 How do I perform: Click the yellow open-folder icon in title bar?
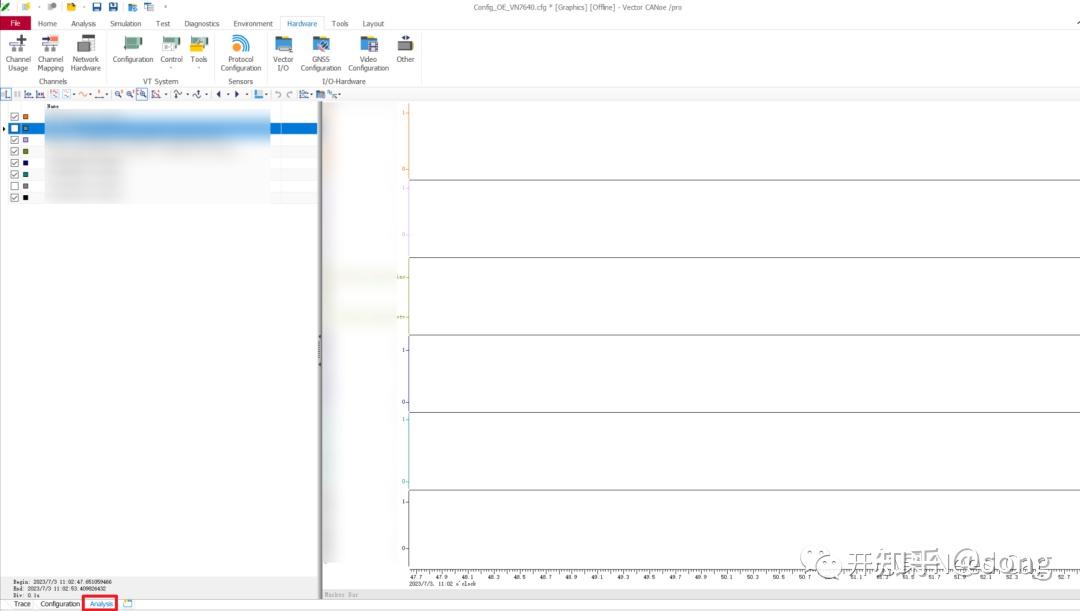[71, 7]
